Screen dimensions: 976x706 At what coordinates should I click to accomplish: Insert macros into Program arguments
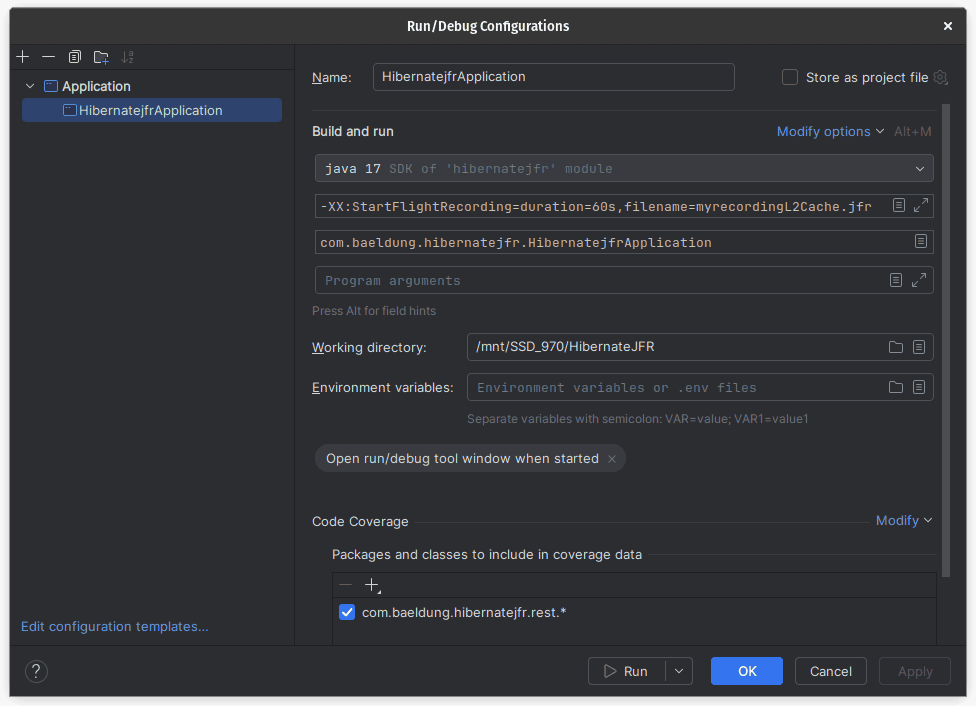(x=895, y=280)
